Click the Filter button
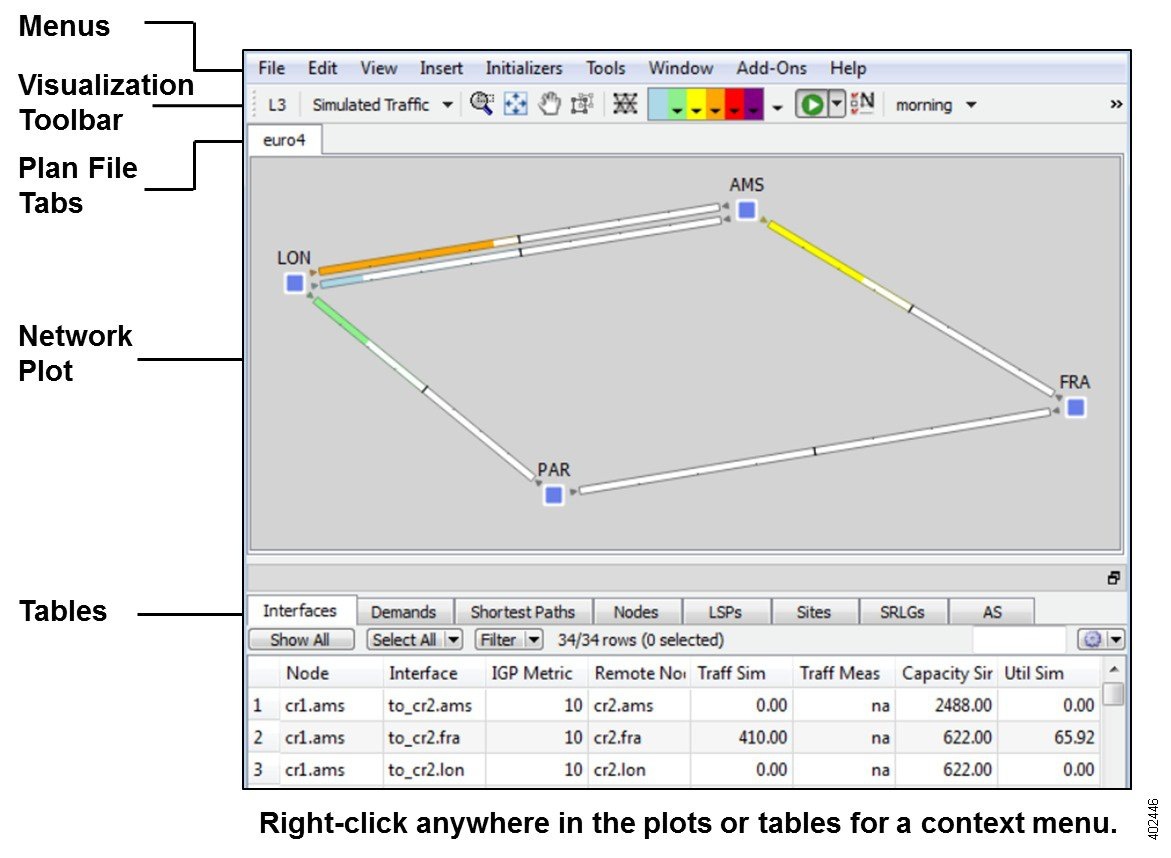Screen dimensions: 1171x858 498,640
